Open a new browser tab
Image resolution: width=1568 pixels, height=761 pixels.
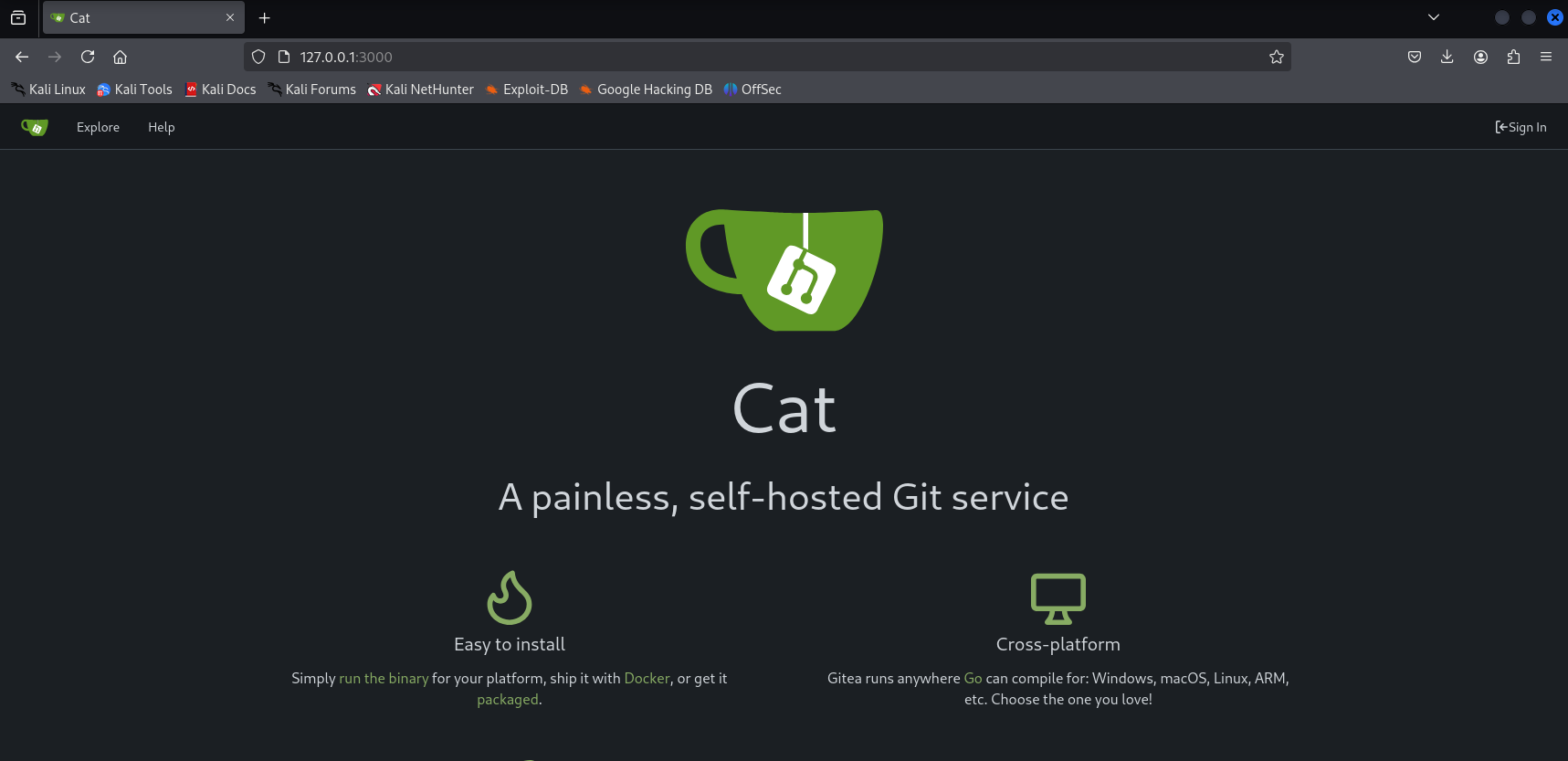click(x=265, y=18)
